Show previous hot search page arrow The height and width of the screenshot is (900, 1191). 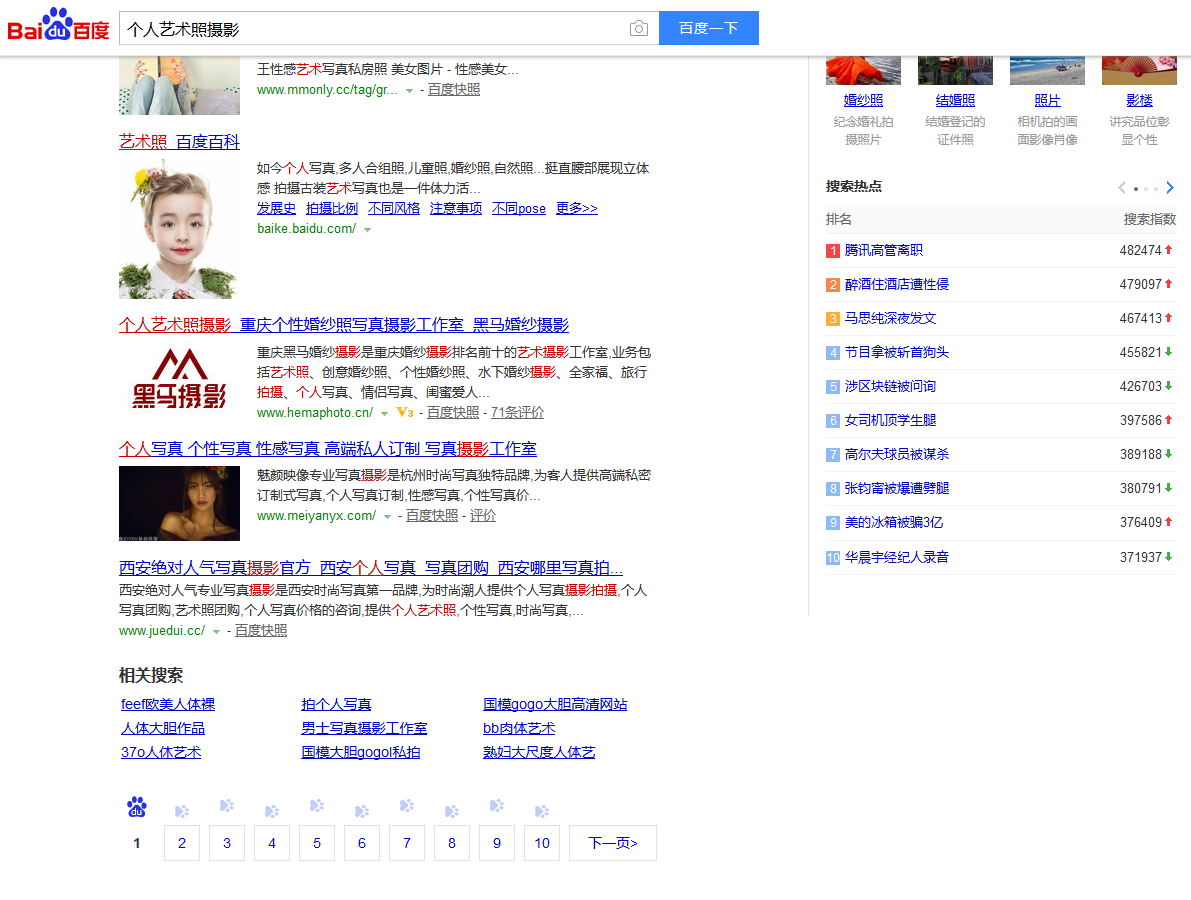1122,188
